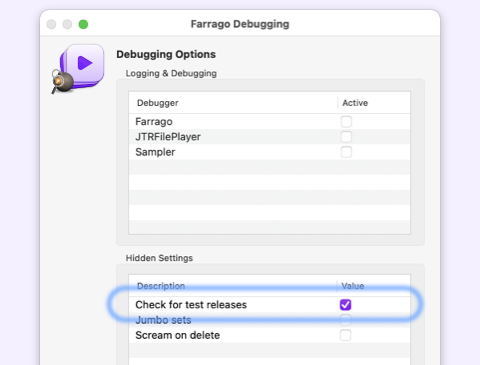Select the Scream on delete row

click(269, 335)
